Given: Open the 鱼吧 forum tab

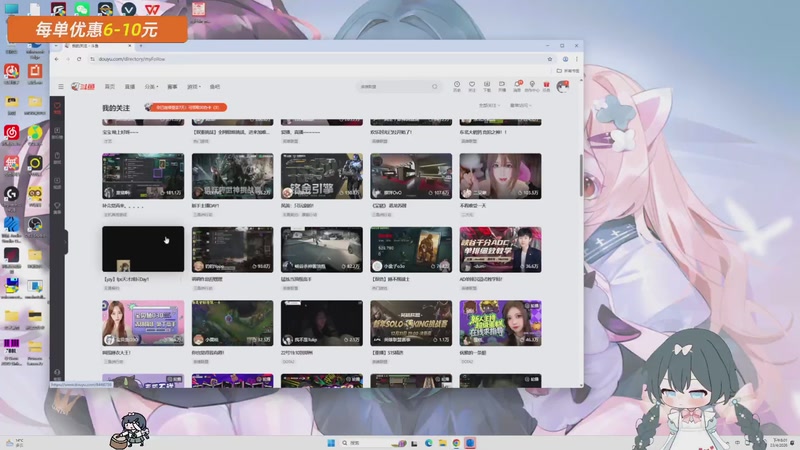Looking at the screenshot, I should (215, 87).
